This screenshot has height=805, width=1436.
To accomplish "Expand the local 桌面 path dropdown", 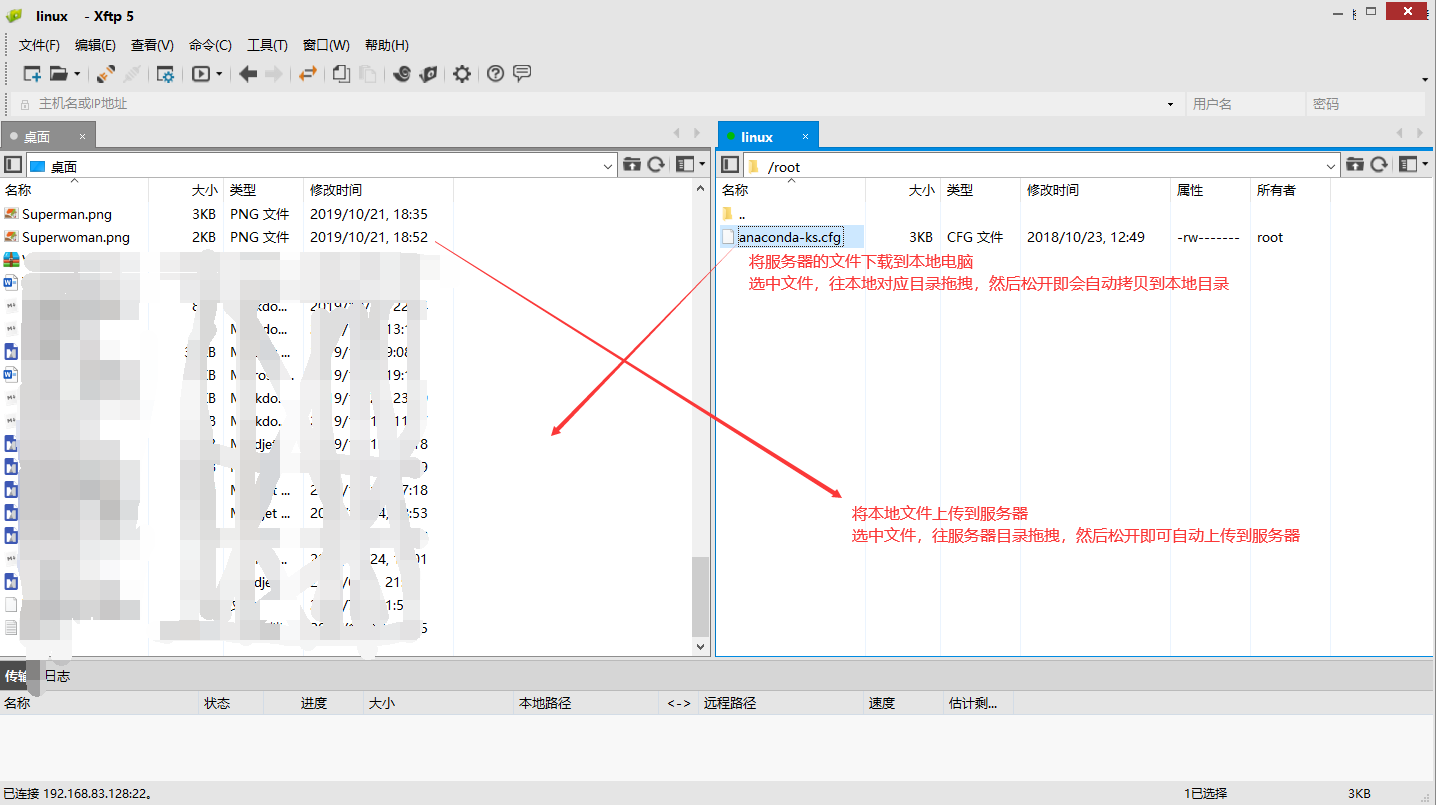I will point(608,166).
